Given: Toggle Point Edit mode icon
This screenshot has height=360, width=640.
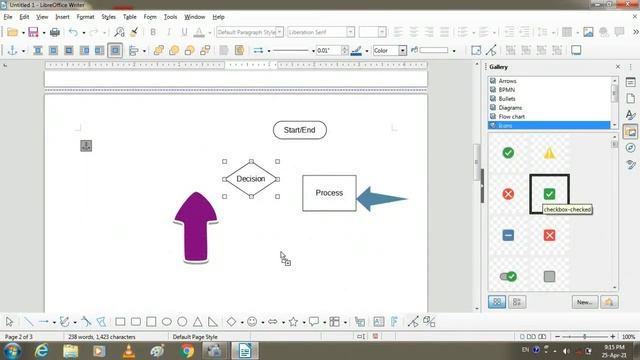Looking at the screenshot, I should coord(413,322).
